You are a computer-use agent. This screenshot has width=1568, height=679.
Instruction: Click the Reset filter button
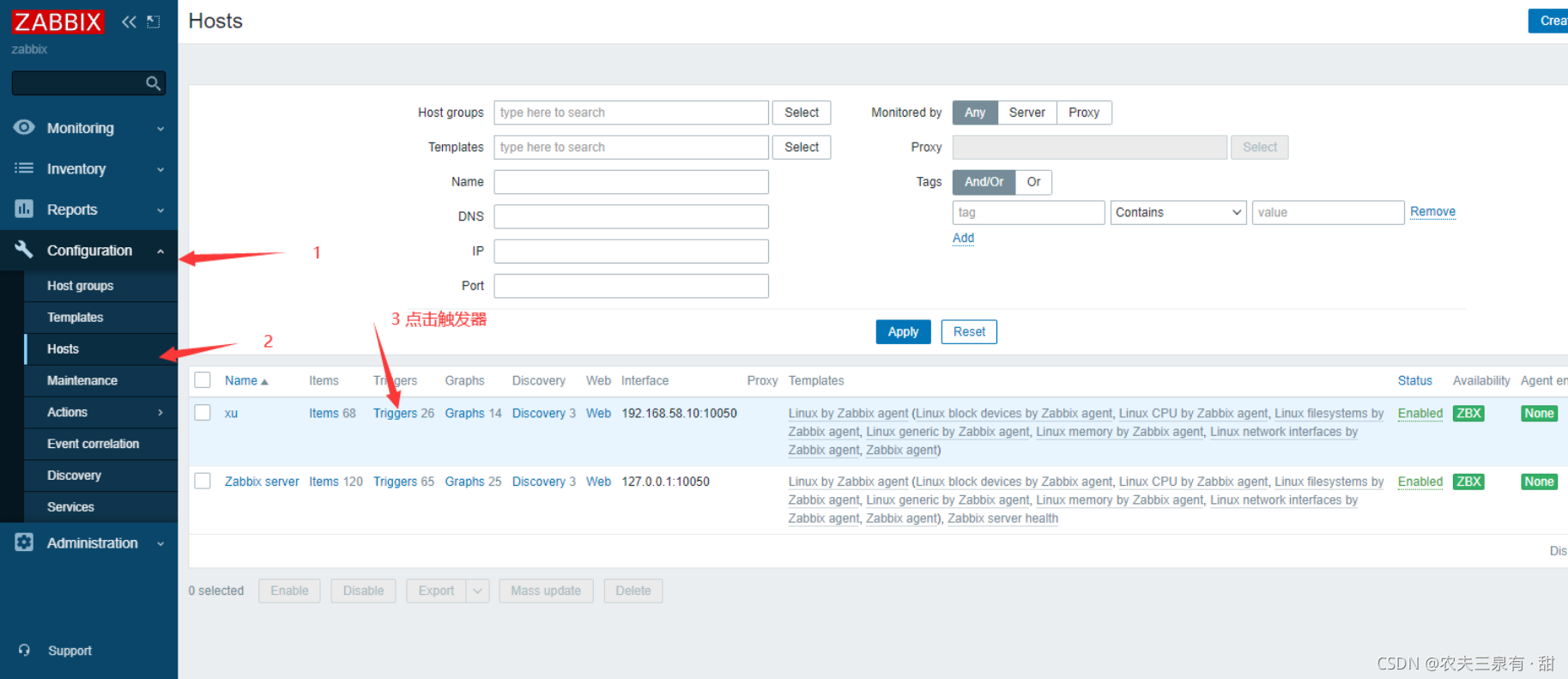tap(969, 332)
